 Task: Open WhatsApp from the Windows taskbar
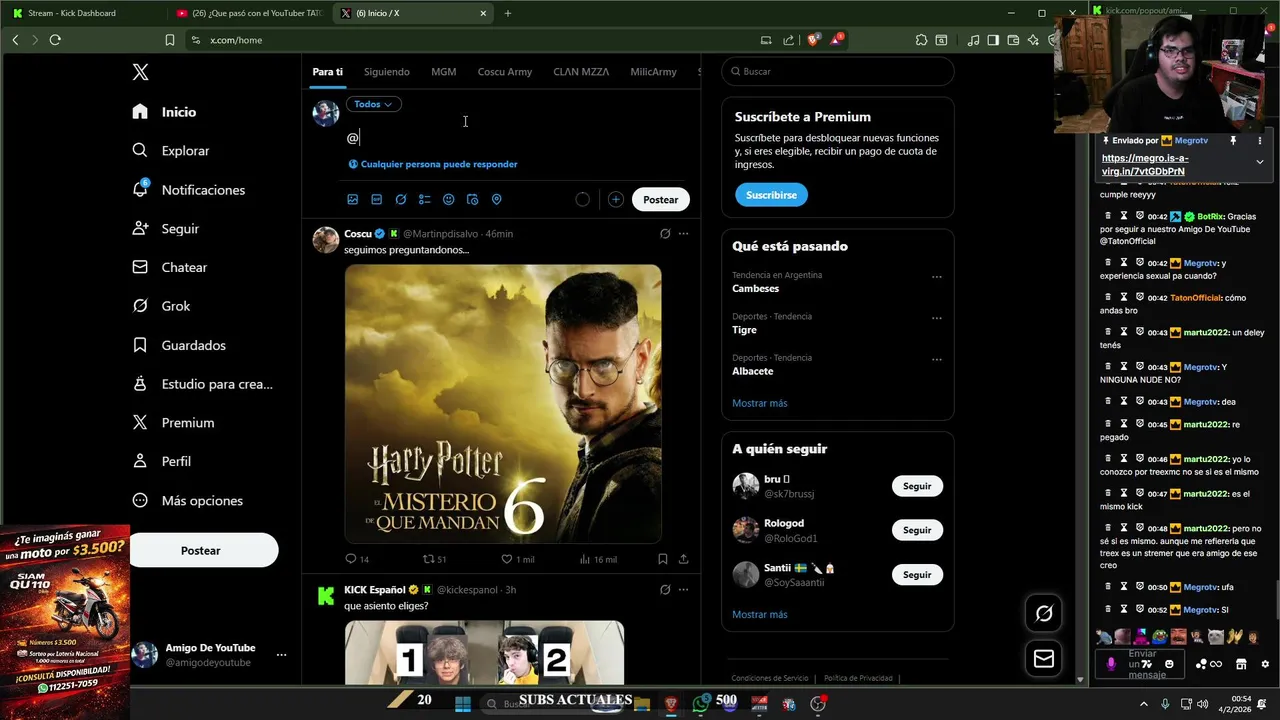701,704
